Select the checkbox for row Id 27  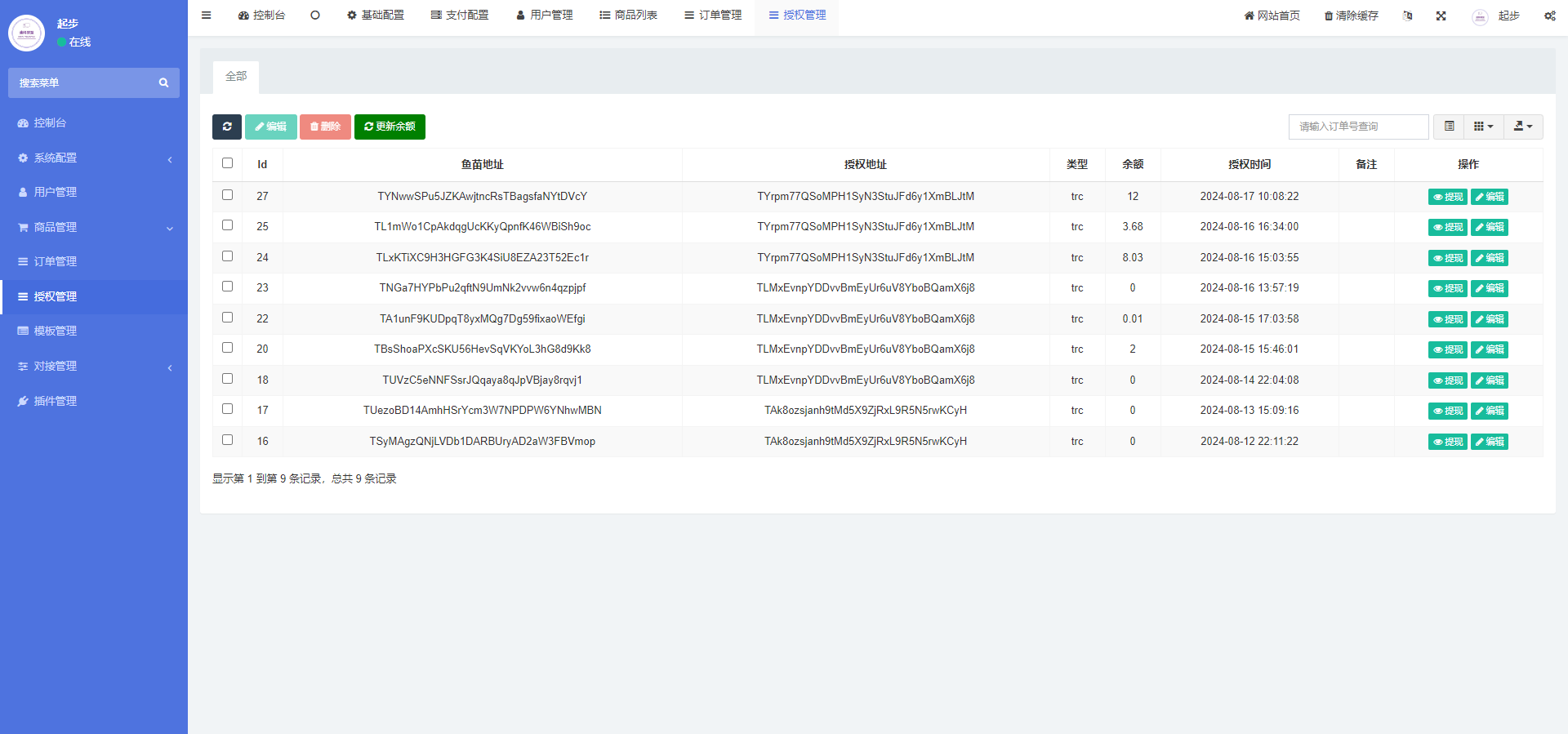[228, 195]
